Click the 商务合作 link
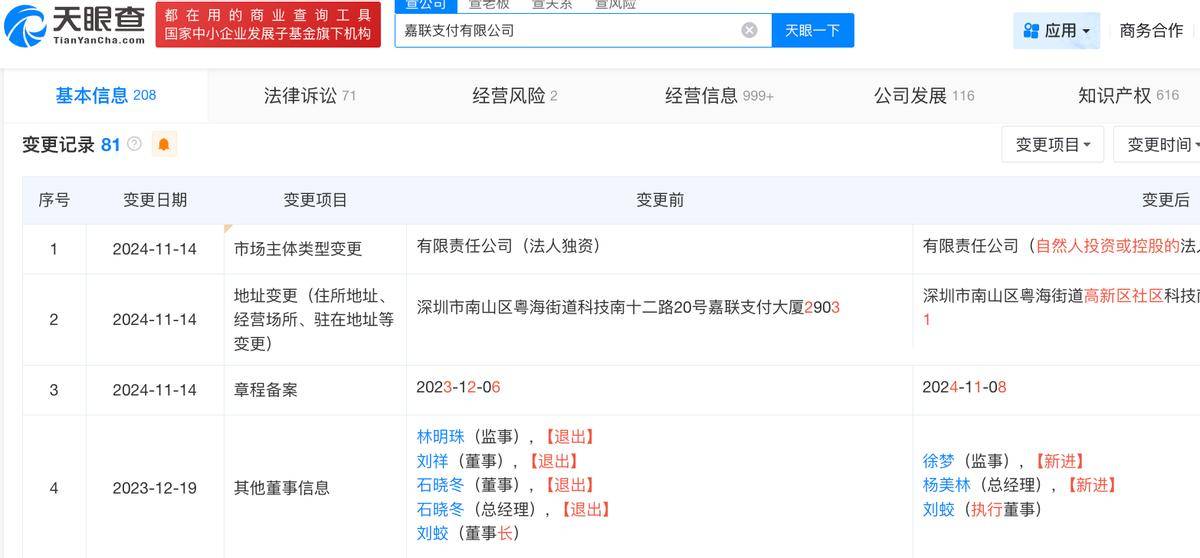 point(1151,31)
